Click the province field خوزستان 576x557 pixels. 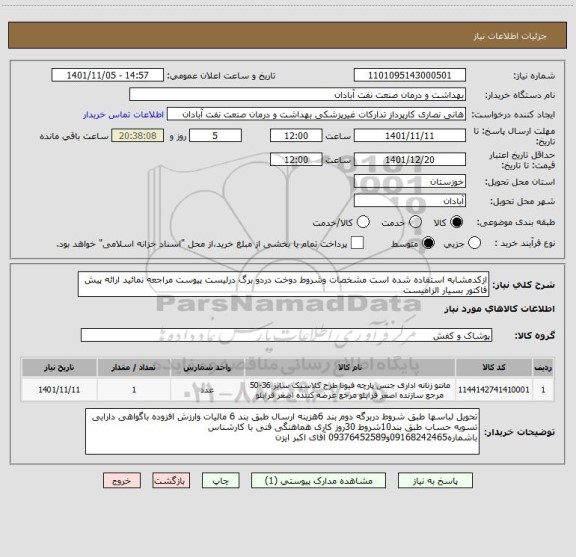point(410,182)
